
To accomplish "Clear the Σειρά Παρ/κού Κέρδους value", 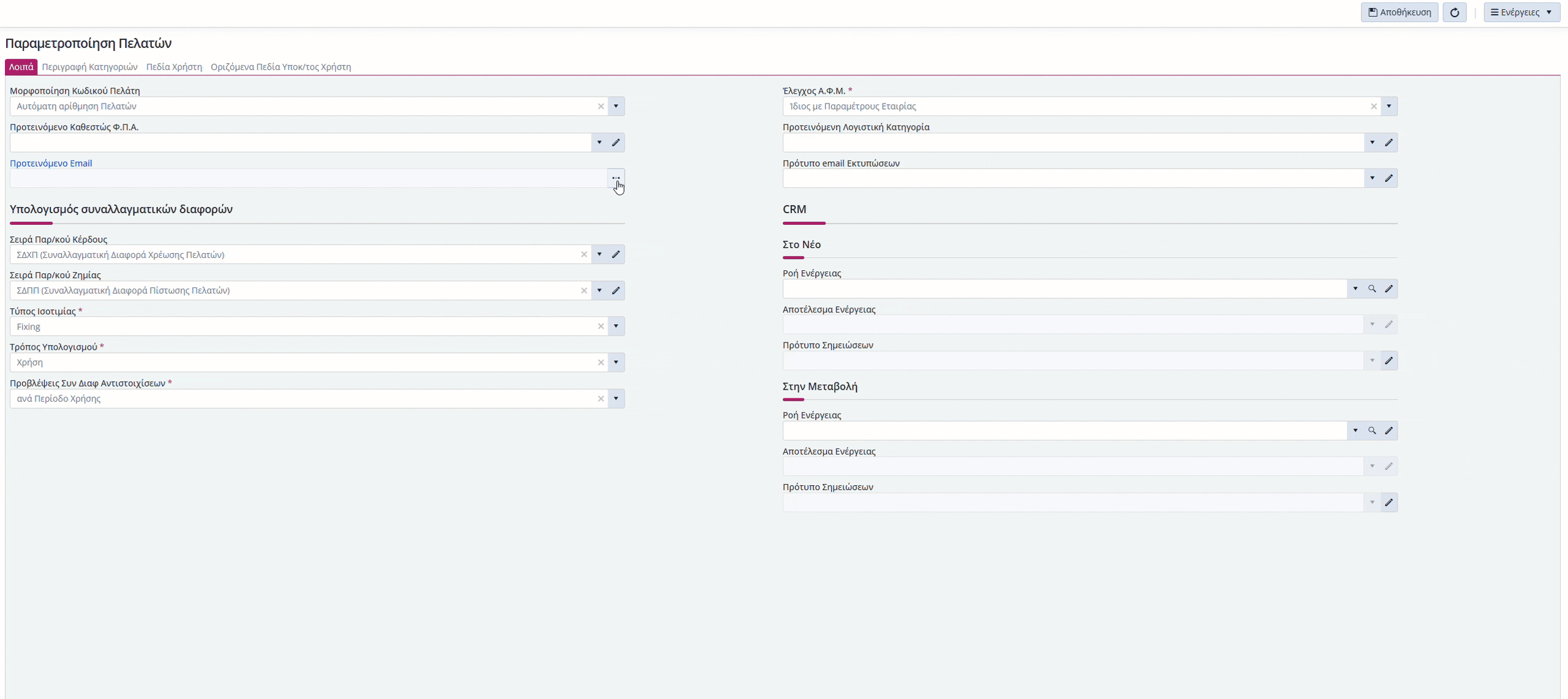I will [584, 254].
